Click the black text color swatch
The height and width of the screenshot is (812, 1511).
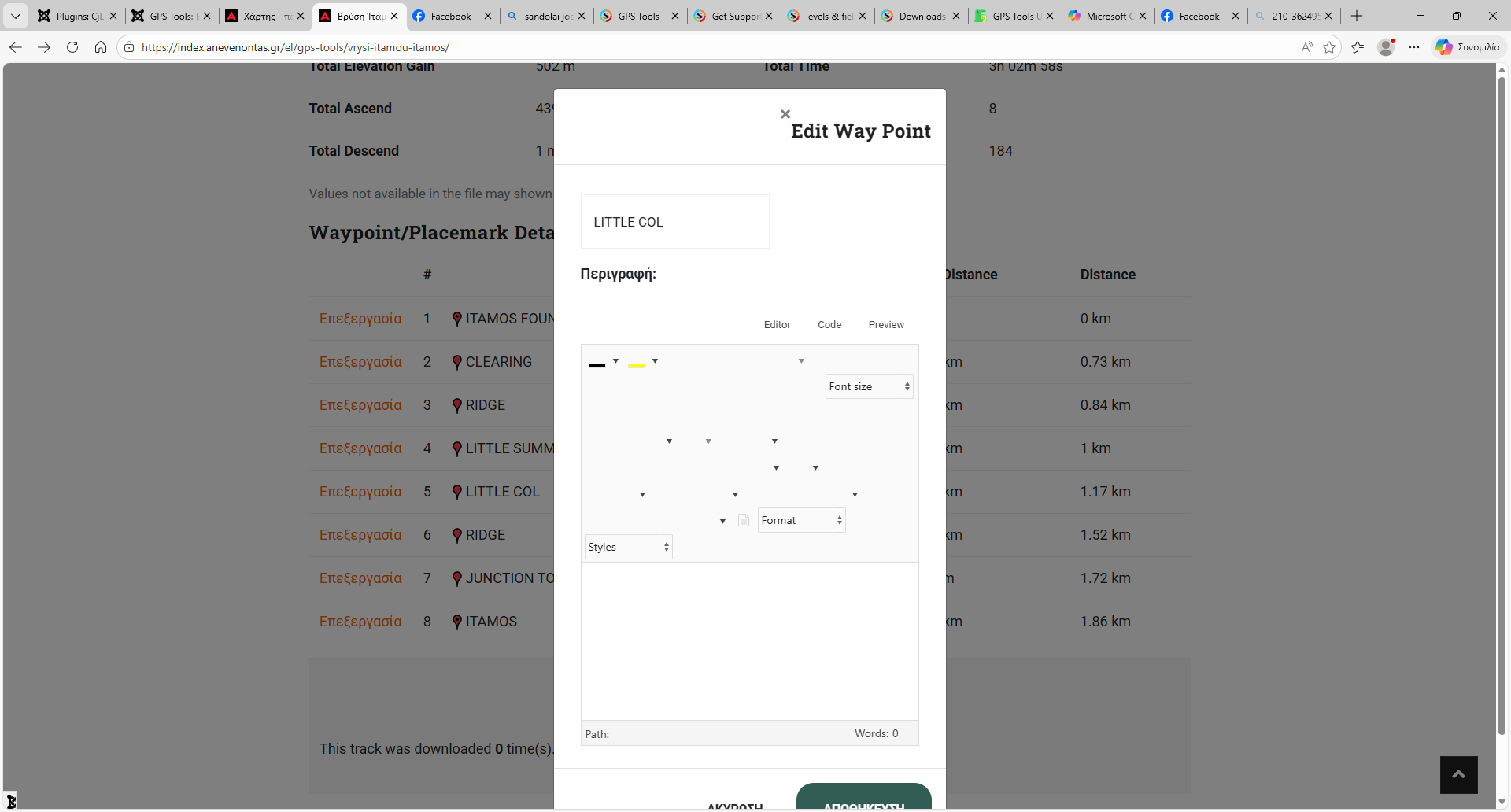(597, 364)
